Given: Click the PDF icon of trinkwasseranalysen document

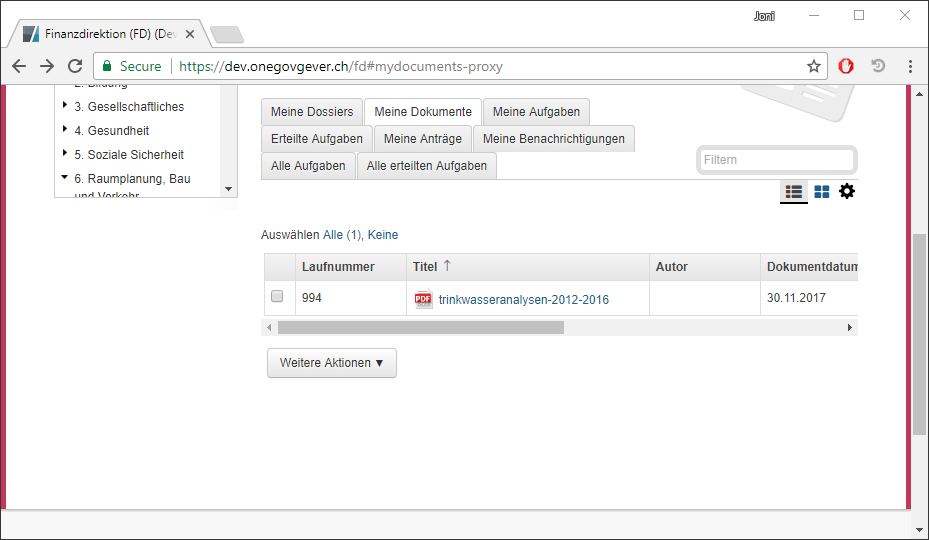Looking at the screenshot, I should point(423,299).
